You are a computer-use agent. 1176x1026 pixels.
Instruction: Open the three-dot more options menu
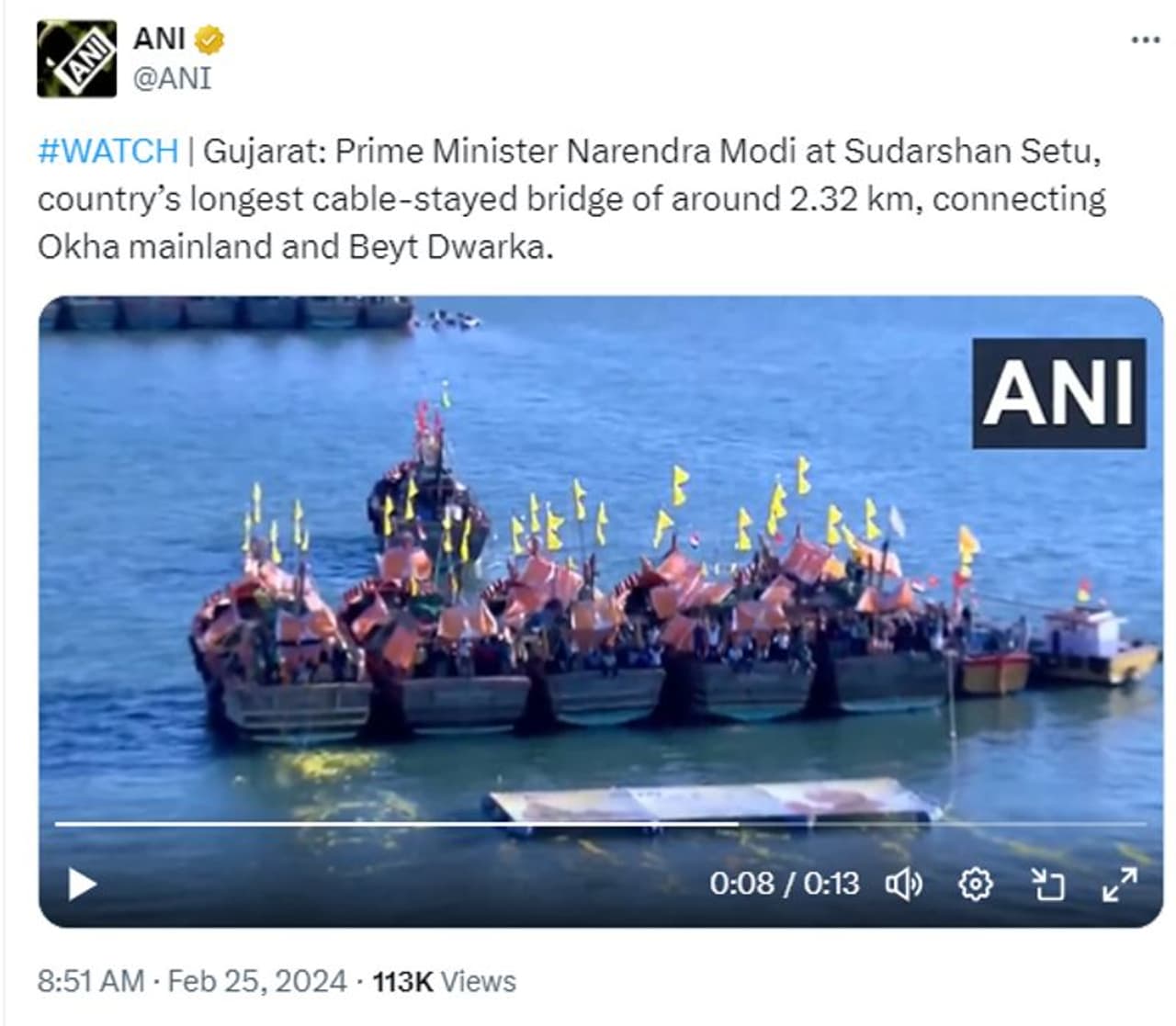[1145, 40]
